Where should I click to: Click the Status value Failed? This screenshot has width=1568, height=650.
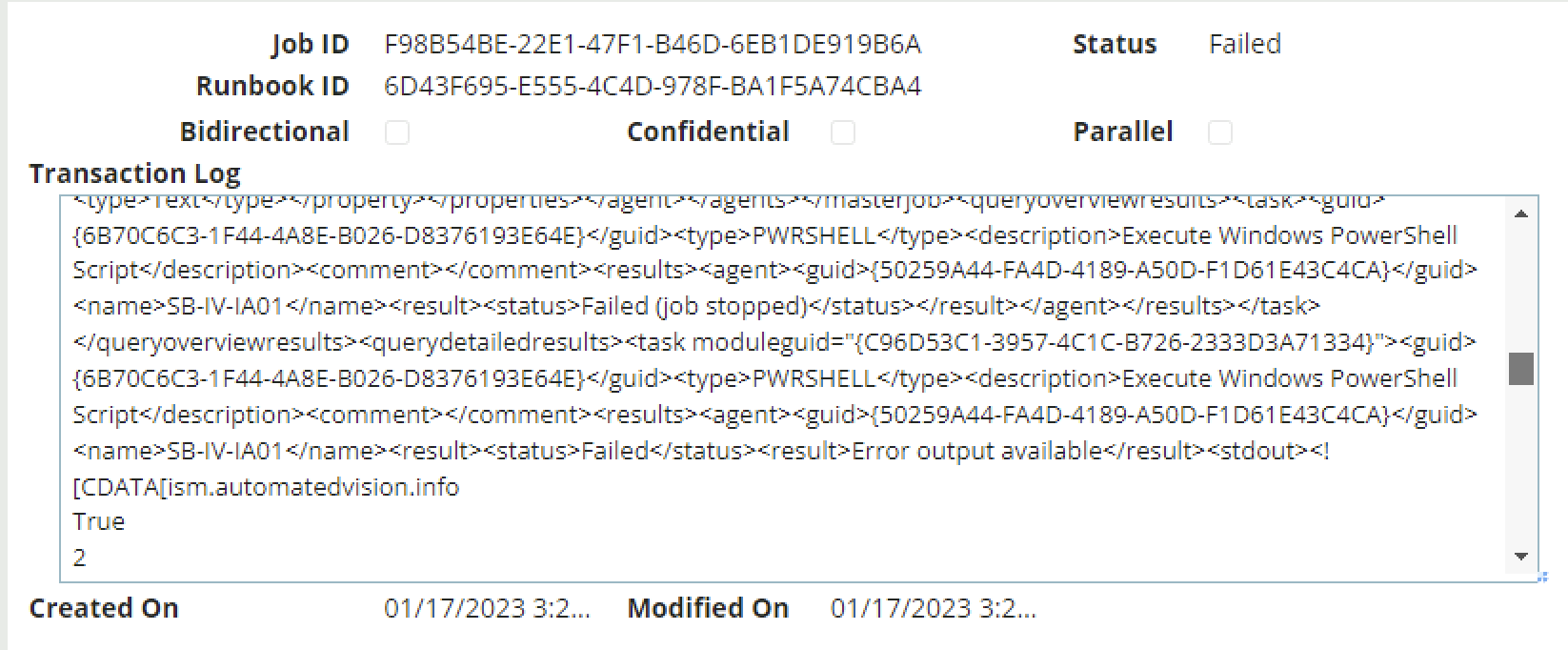(x=1245, y=44)
